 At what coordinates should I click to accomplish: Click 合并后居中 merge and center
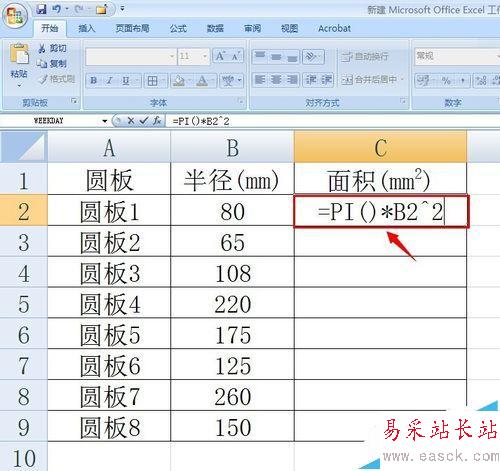369,80
